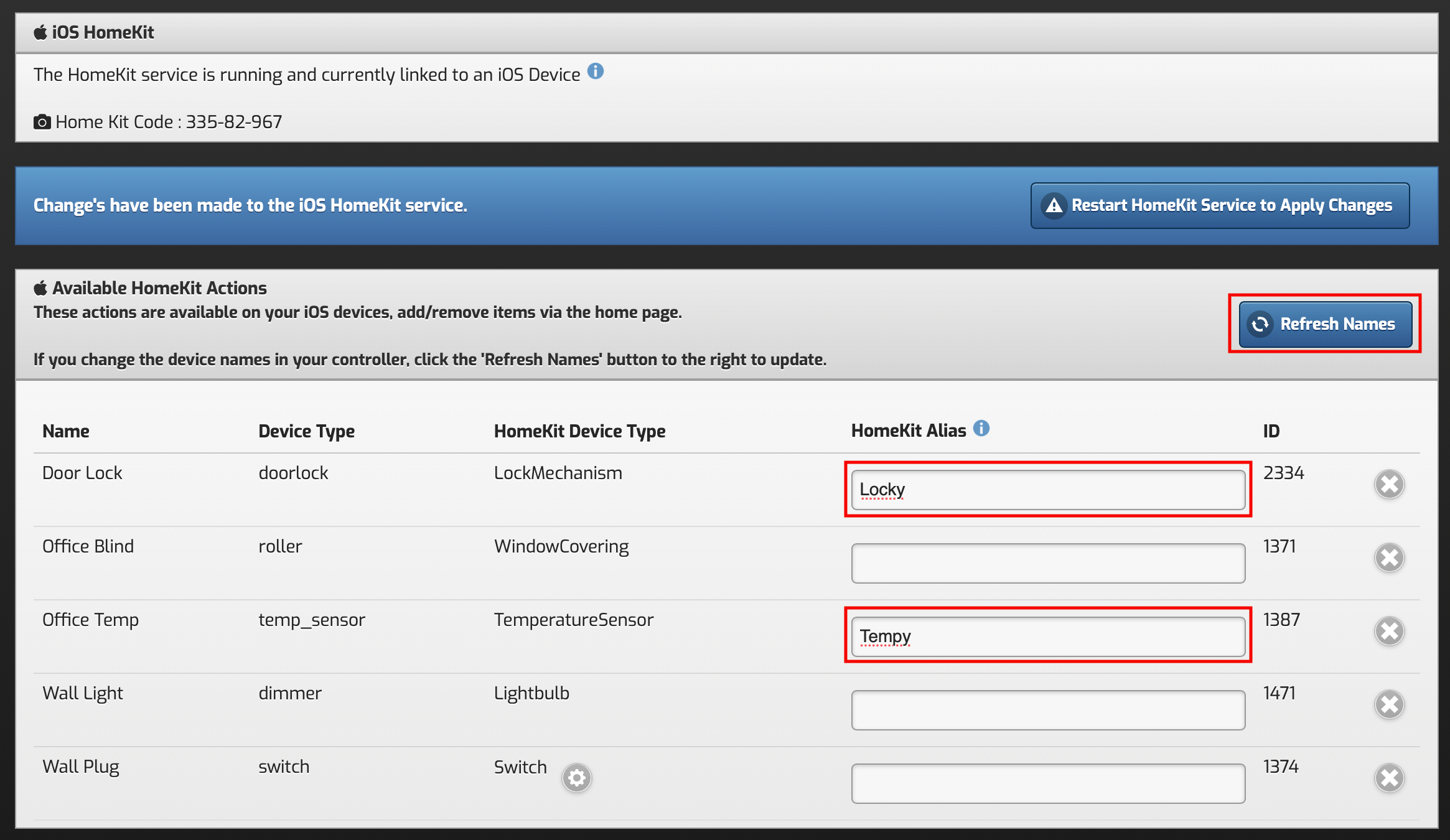Image resolution: width=1450 pixels, height=840 pixels.
Task: Click the Wall Light alias field
Action: [x=1048, y=710]
